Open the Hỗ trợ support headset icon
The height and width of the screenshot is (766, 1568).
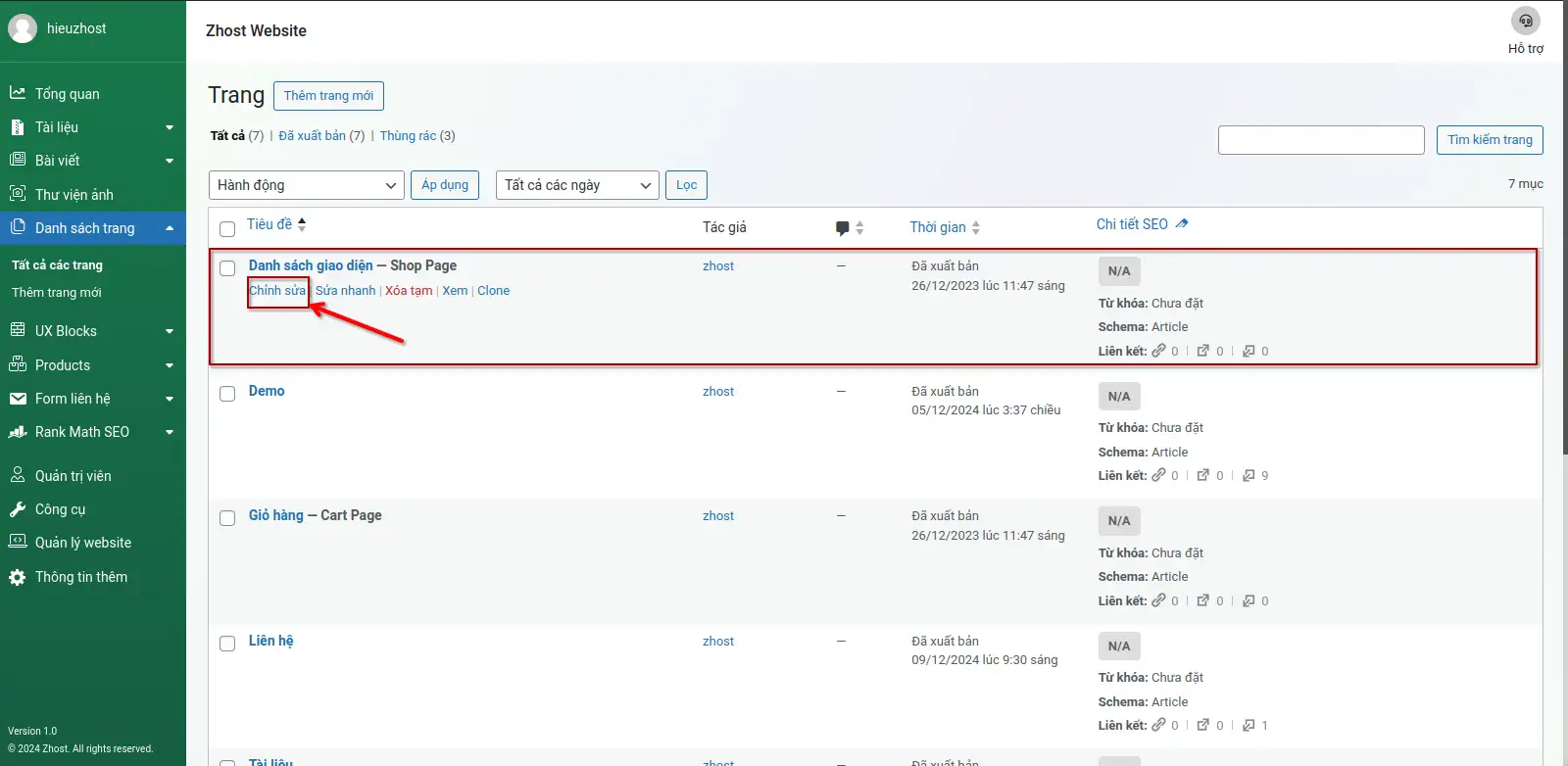click(x=1525, y=21)
